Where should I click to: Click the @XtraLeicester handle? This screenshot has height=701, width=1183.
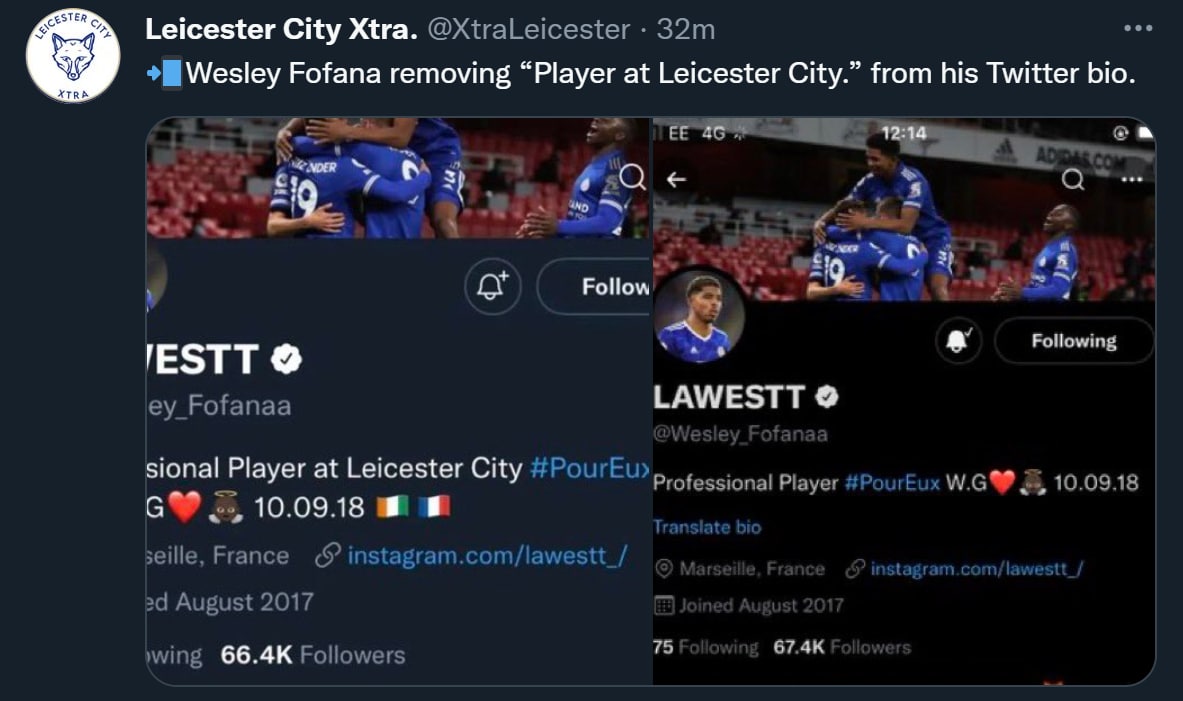pos(529,30)
